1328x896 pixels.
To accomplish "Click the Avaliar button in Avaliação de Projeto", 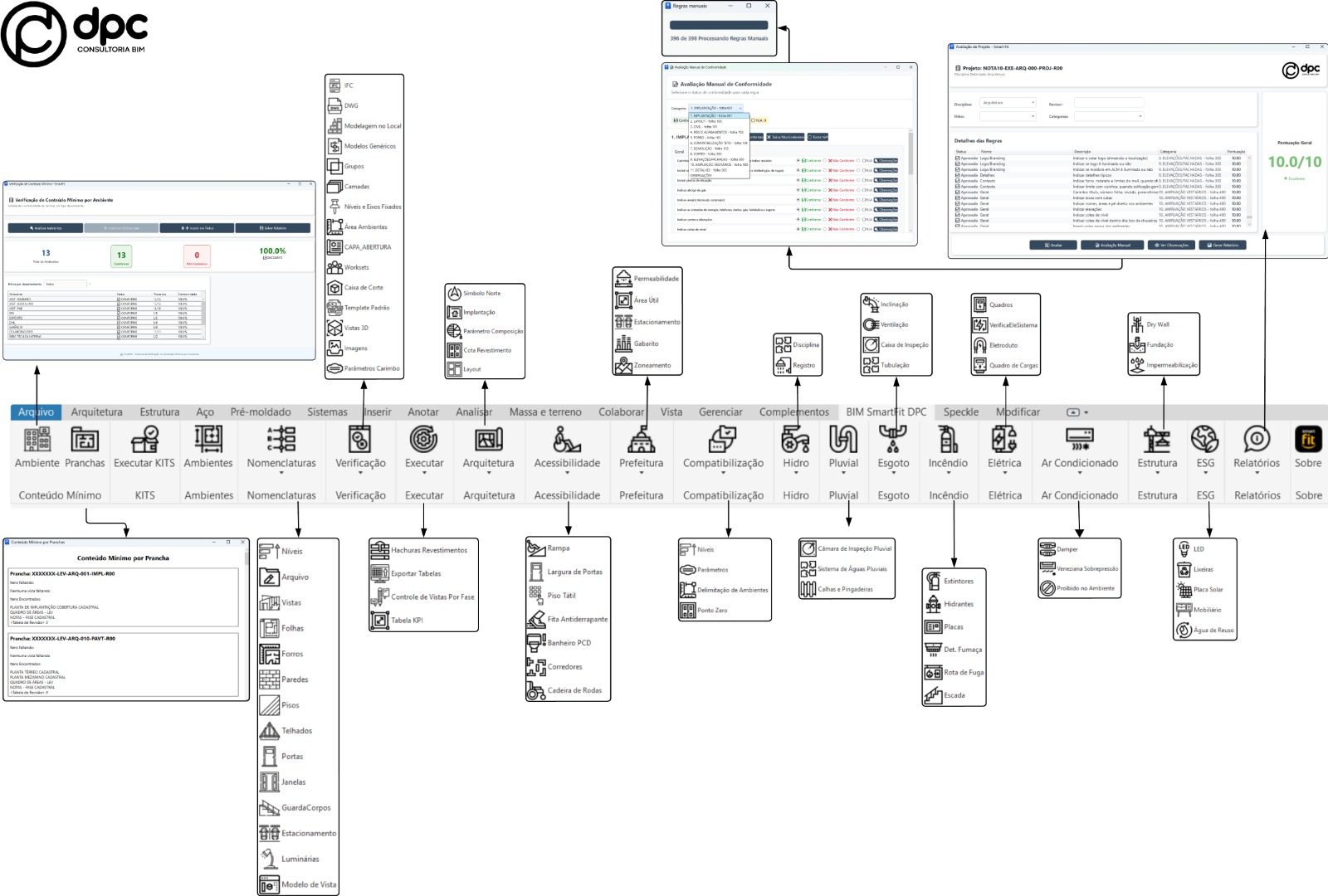I will tap(1053, 246).
